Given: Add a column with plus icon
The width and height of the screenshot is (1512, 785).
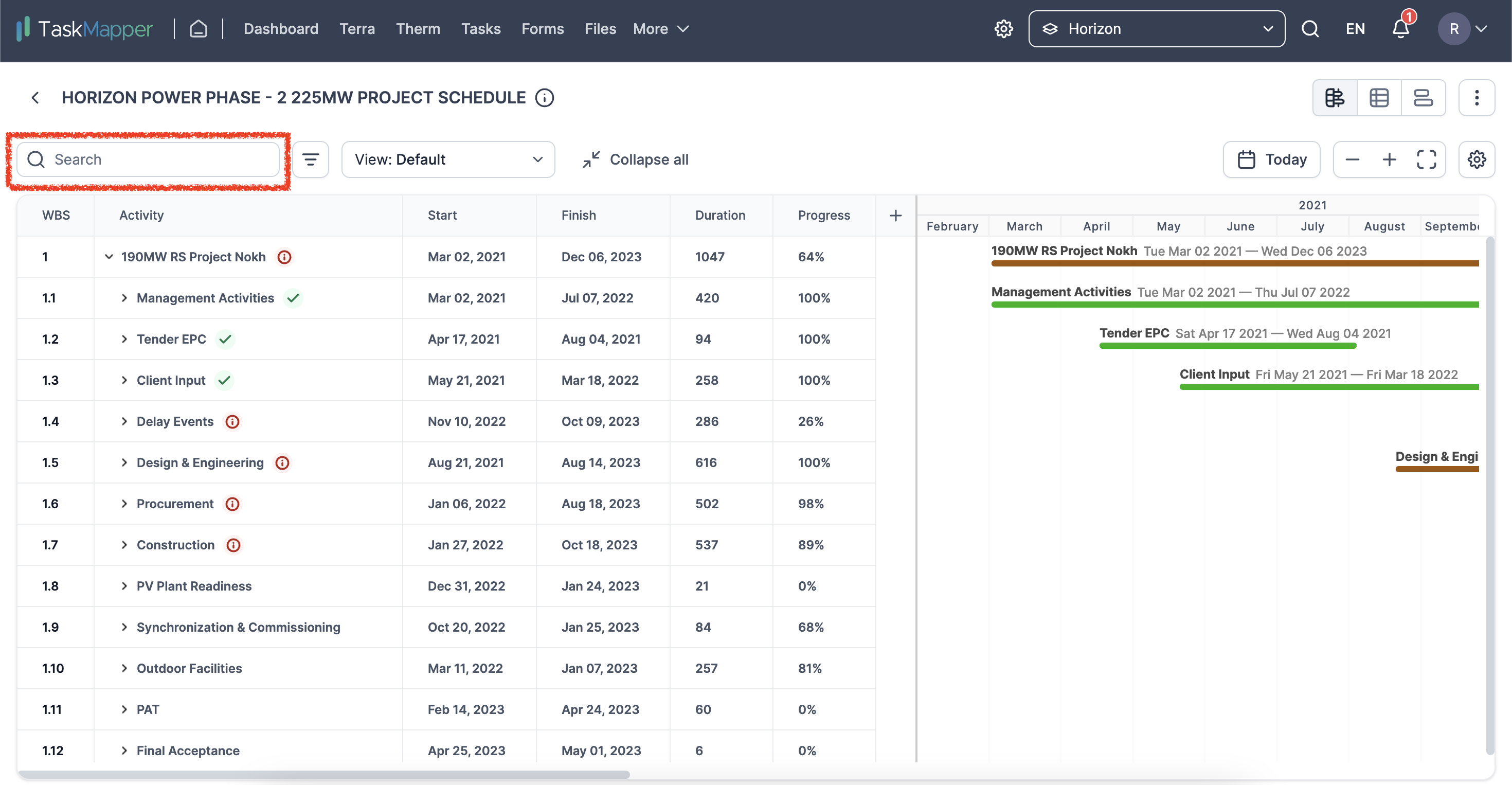Looking at the screenshot, I should 896,216.
